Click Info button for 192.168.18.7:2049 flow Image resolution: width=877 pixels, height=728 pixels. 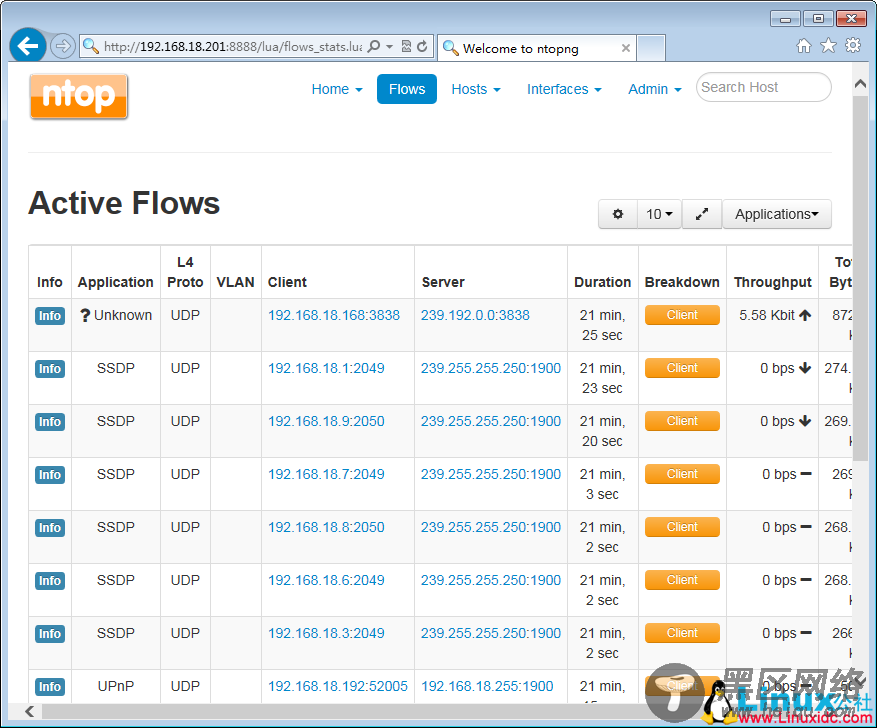click(x=50, y=475)
